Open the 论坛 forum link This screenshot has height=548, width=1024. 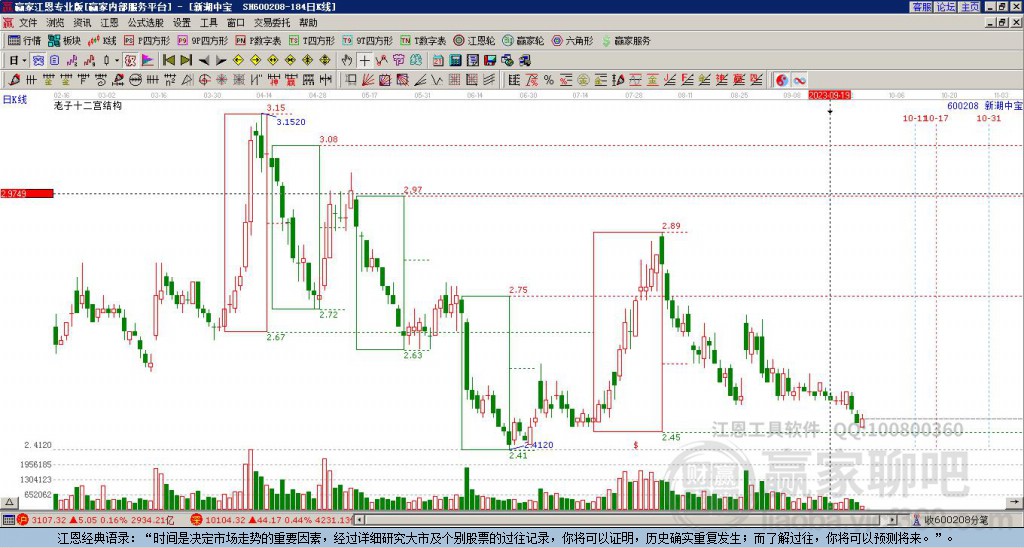[945, 6]
